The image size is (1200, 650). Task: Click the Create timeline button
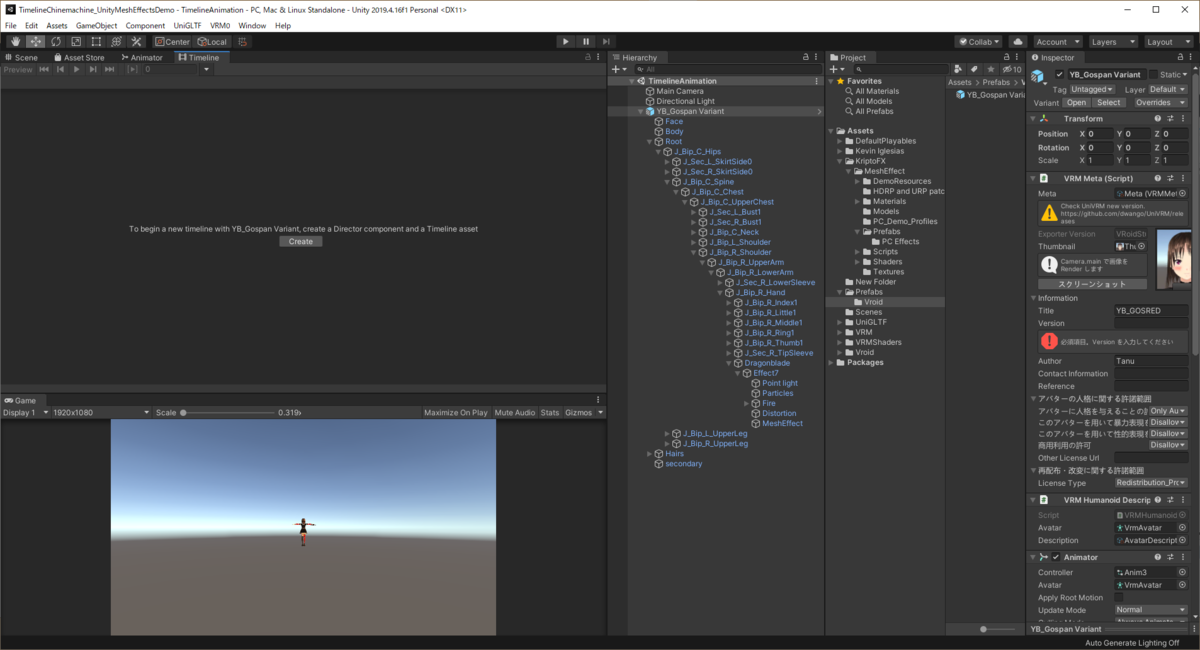click(x=301, y=241)
